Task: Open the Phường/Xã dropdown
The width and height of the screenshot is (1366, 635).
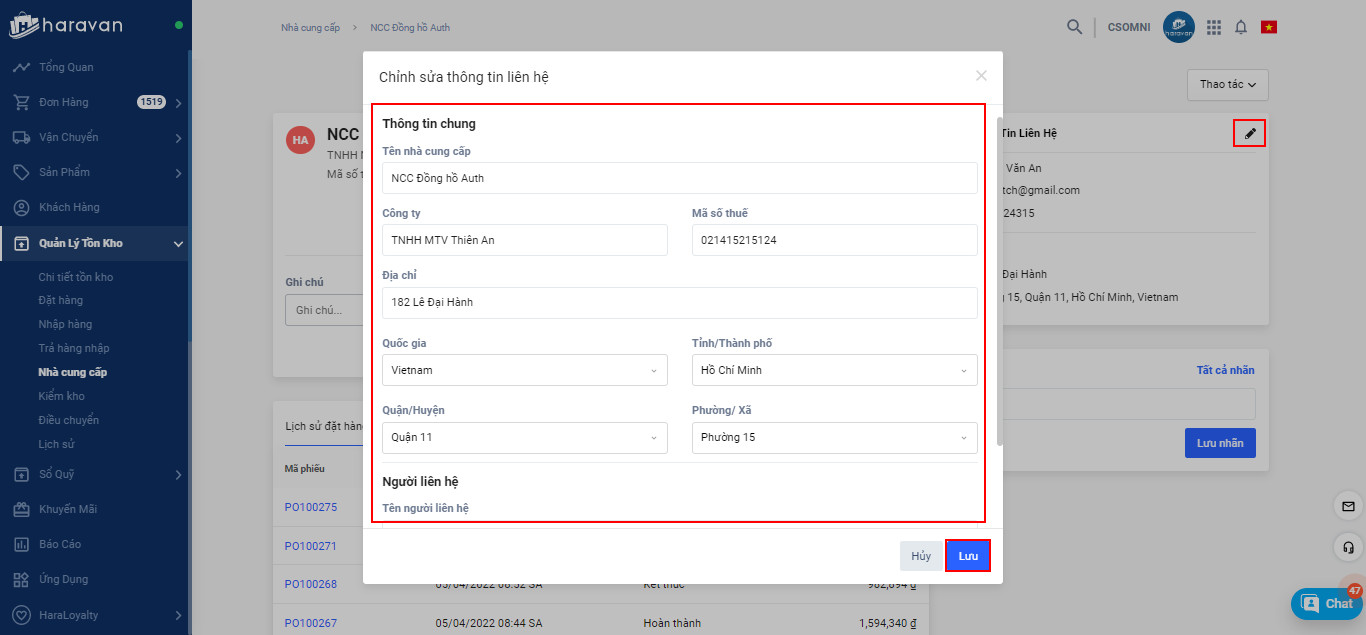Action: pyautogui.click(x=834, y=437)
